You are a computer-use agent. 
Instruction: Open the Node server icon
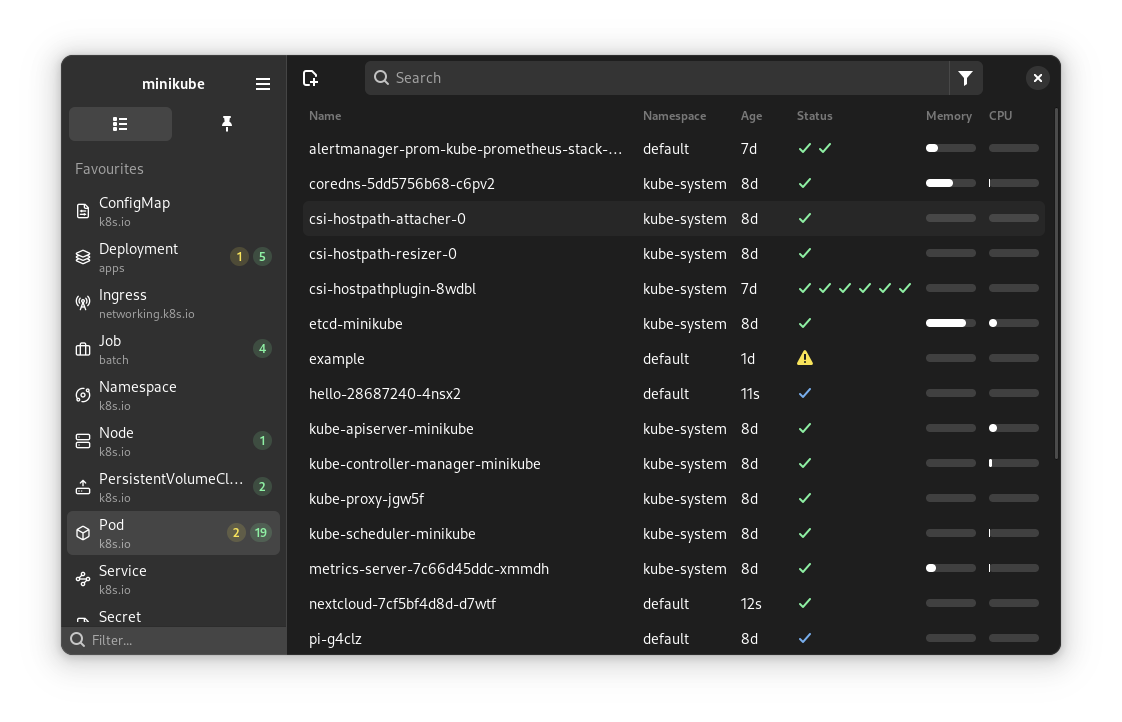(x=83, y=441)
